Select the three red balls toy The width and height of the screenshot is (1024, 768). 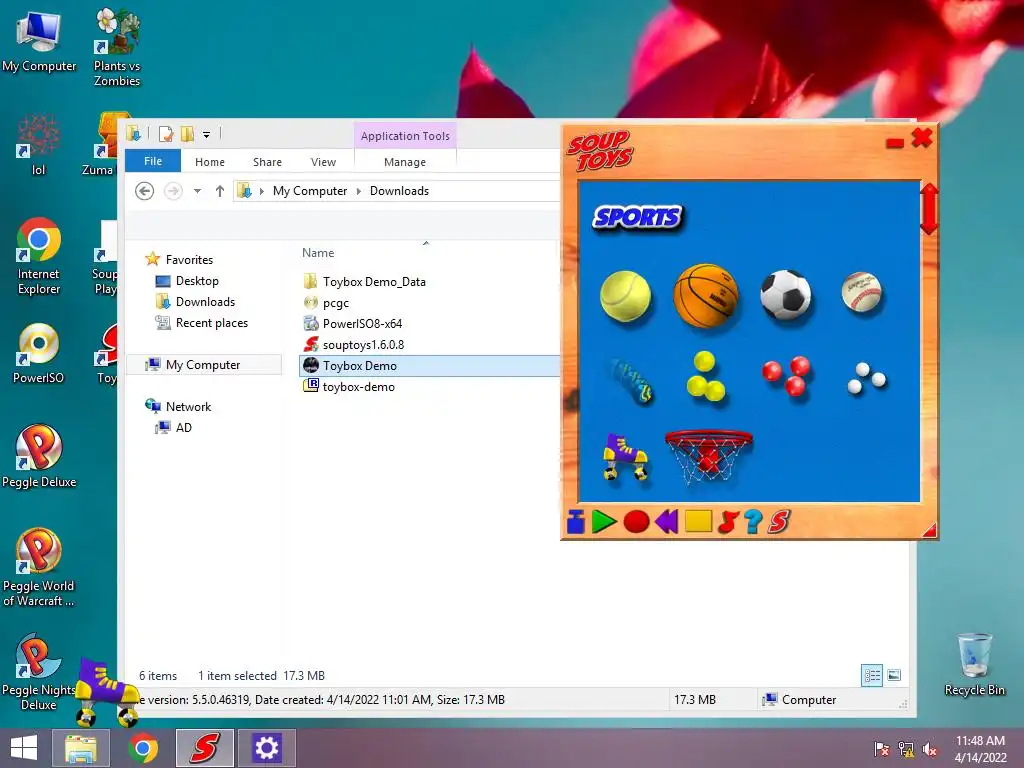coord(786,376)
